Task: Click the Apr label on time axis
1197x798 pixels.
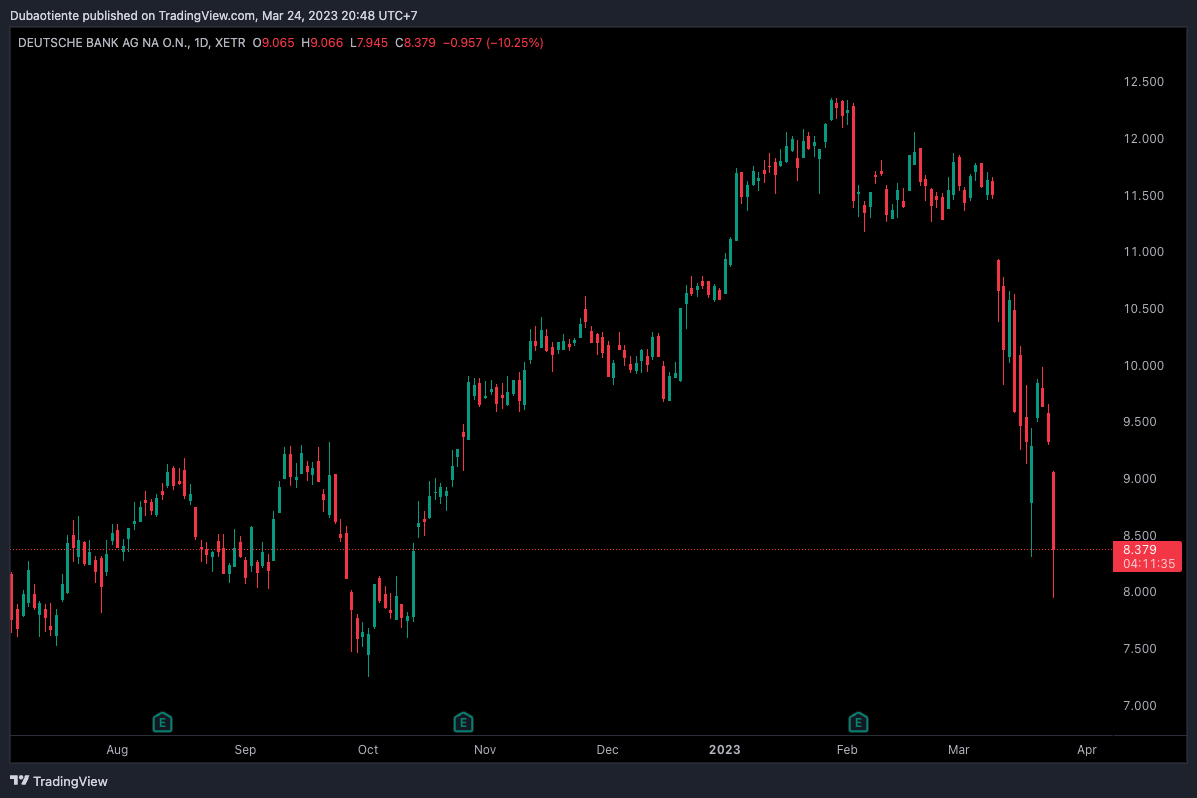Action: coord(1087,750)
